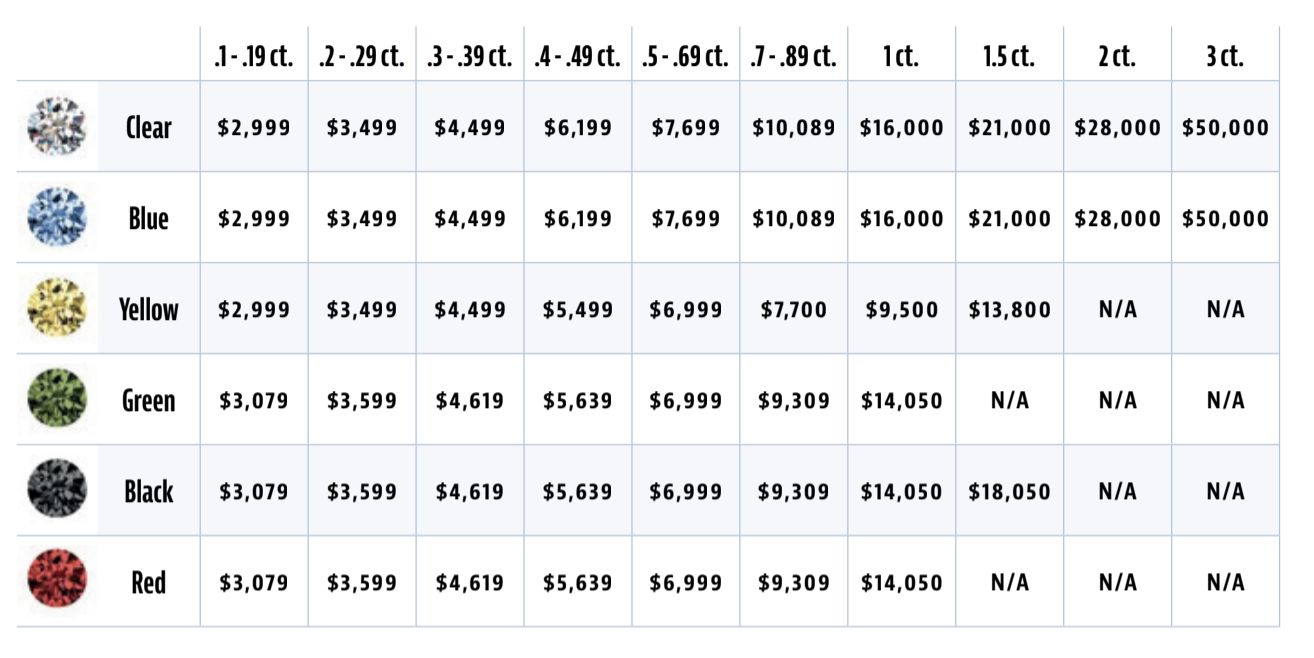Image resolution: width=1314 pixels, height=658 pixels.
Task: Click the 1.5 ct. column header
Action: [1008, 56]
